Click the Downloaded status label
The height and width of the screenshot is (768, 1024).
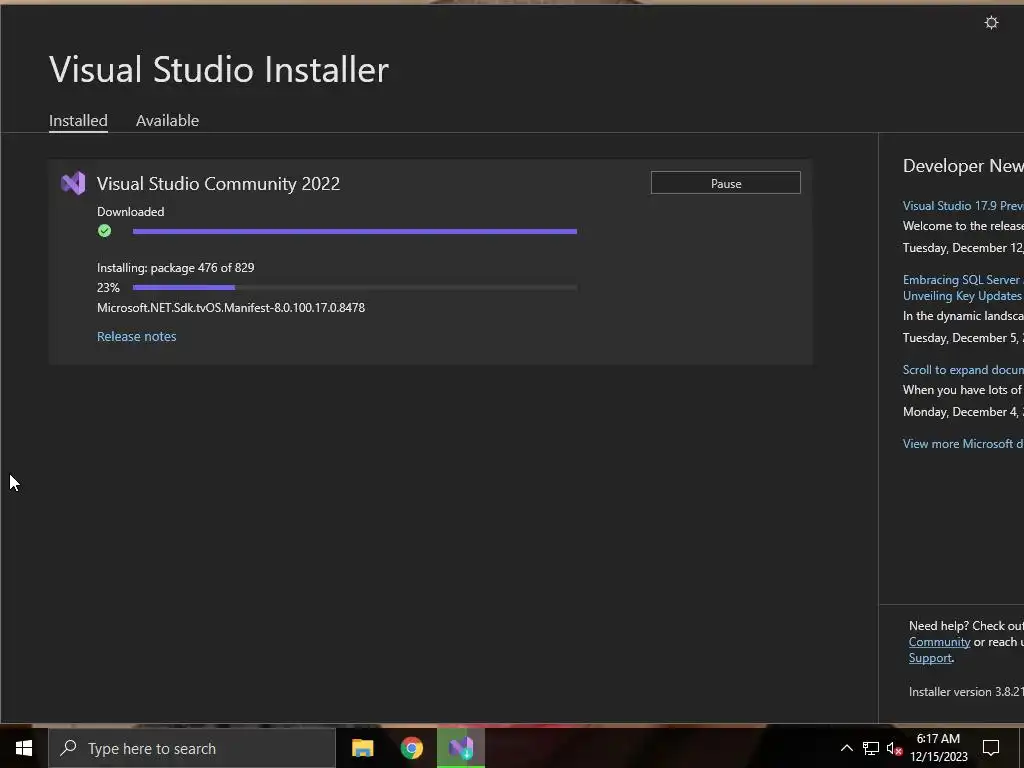131,212
